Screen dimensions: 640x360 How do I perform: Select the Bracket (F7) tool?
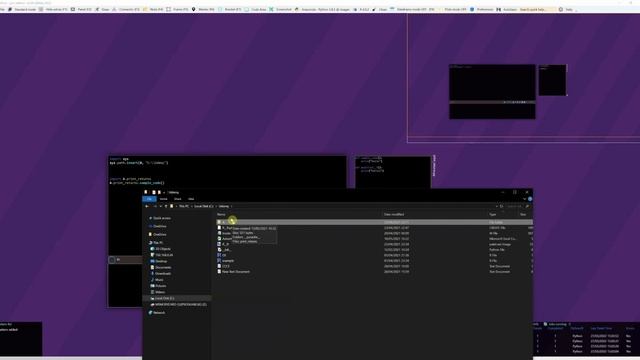(230, 9)
